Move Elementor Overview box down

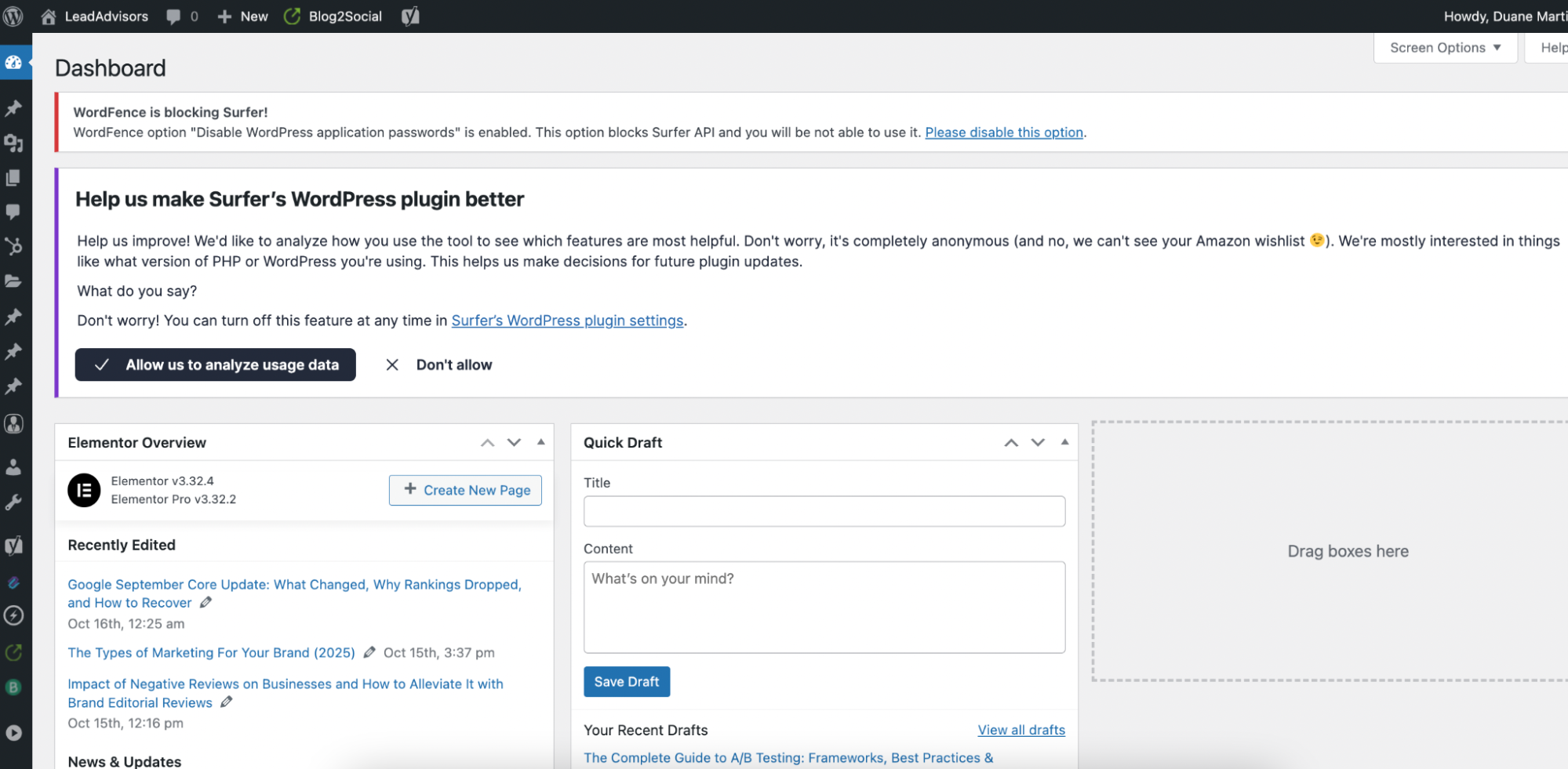point(514,443)
